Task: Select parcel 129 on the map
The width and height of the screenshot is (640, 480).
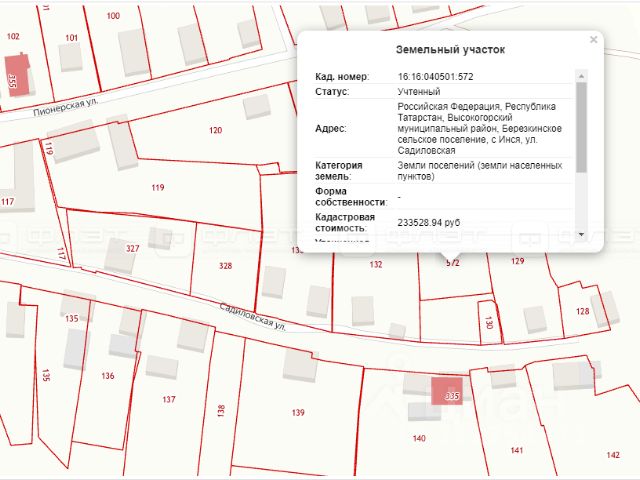Action: (517, 261)
